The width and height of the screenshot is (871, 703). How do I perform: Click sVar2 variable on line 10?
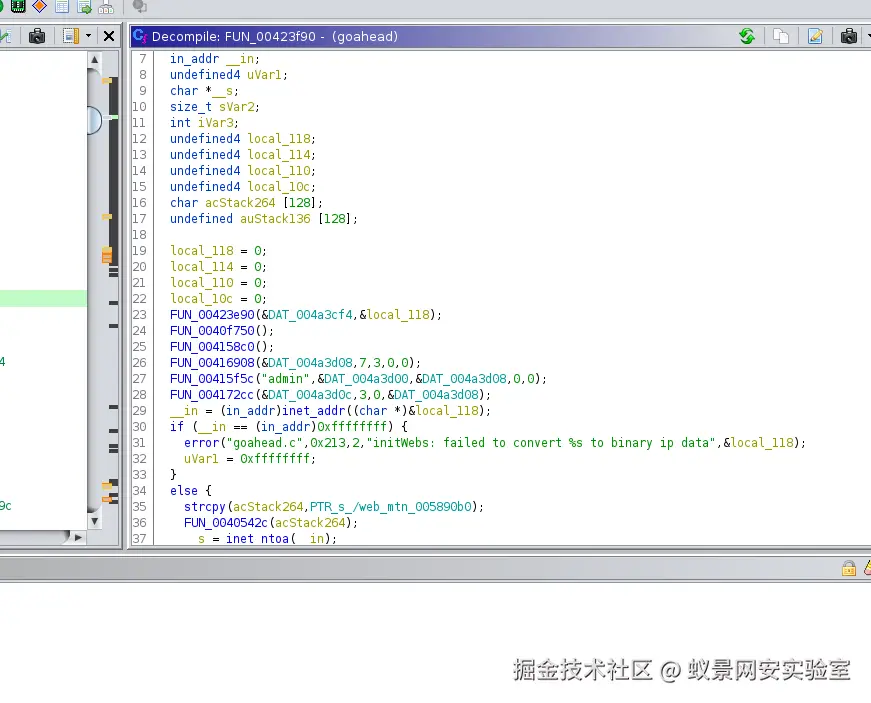click(237, 107)
